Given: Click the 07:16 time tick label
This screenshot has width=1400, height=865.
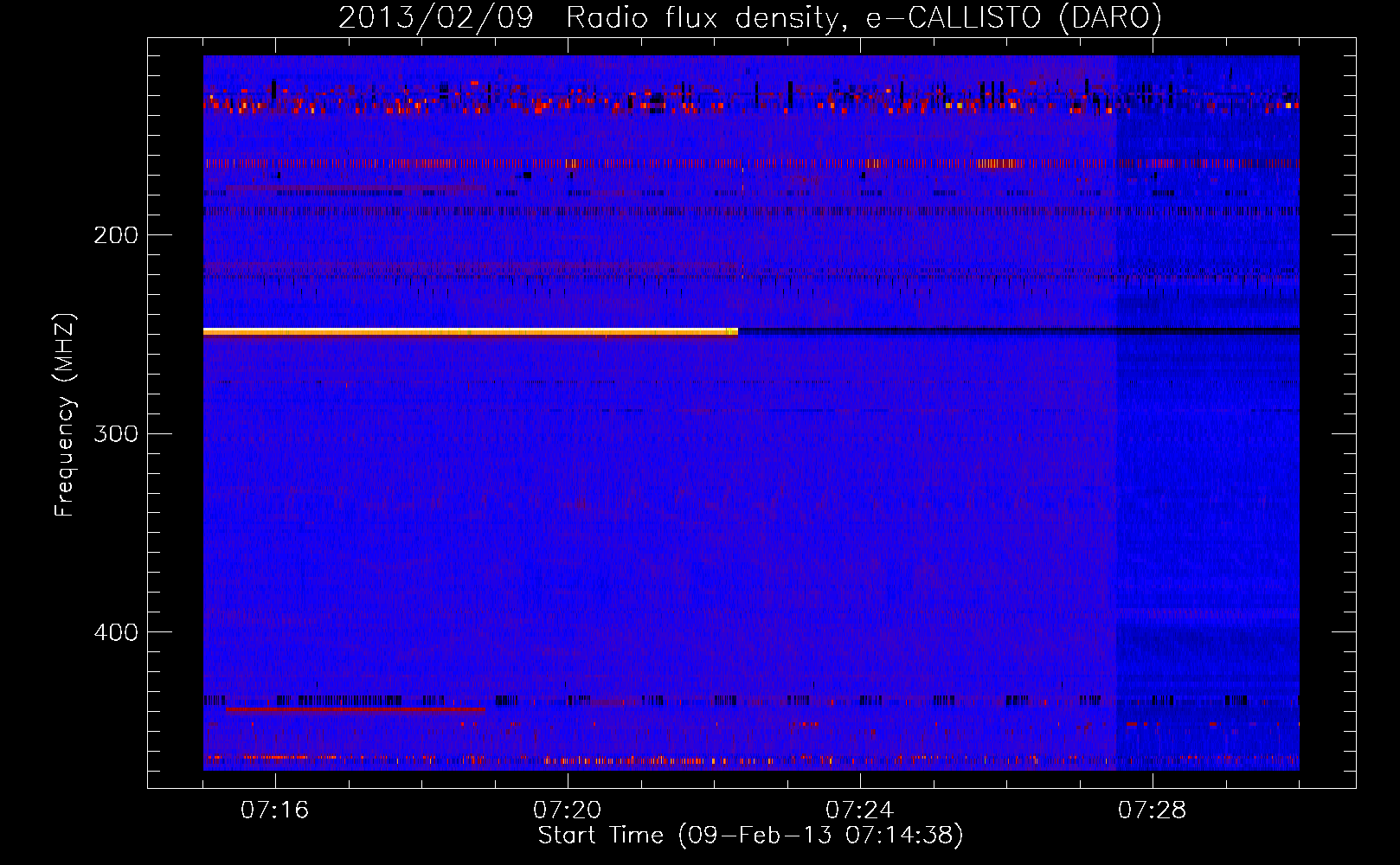Looking at the screenshot, I should (274, 811).
